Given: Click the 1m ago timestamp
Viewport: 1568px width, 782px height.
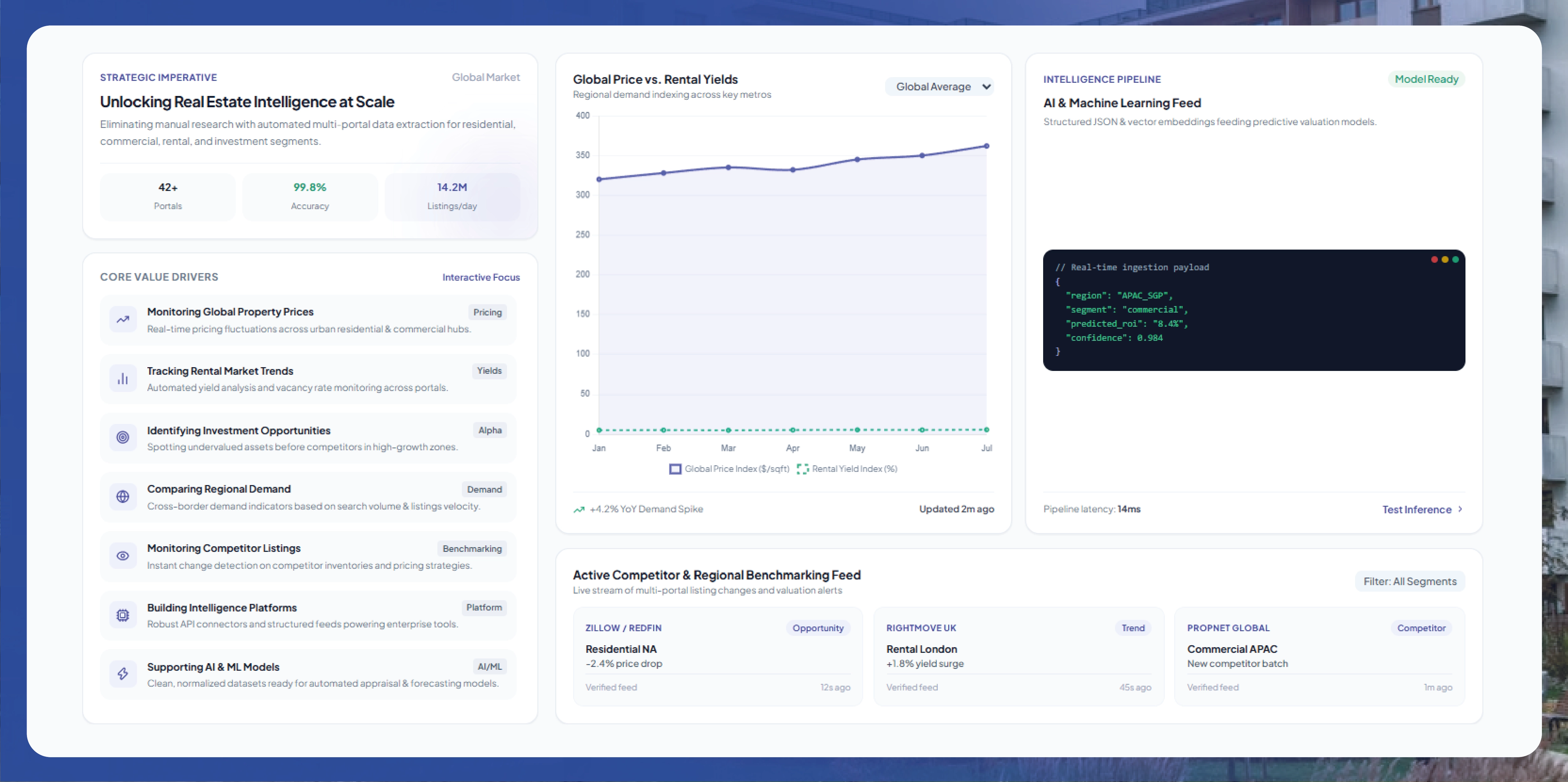Looking at the screenshot, I should tap(1438, 688).
